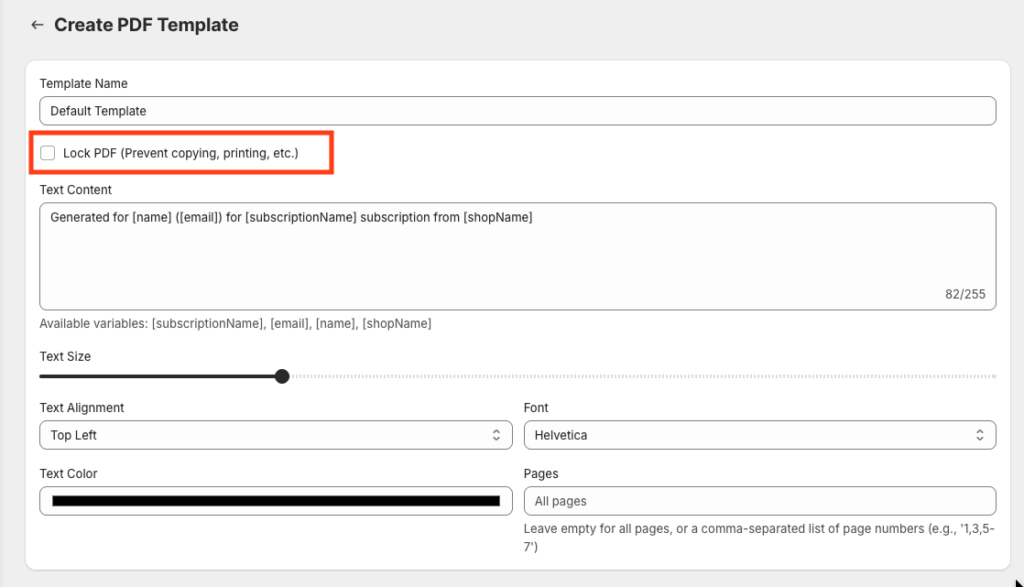
Task: Click the Text Color label
Action: [x=68, y=473]
